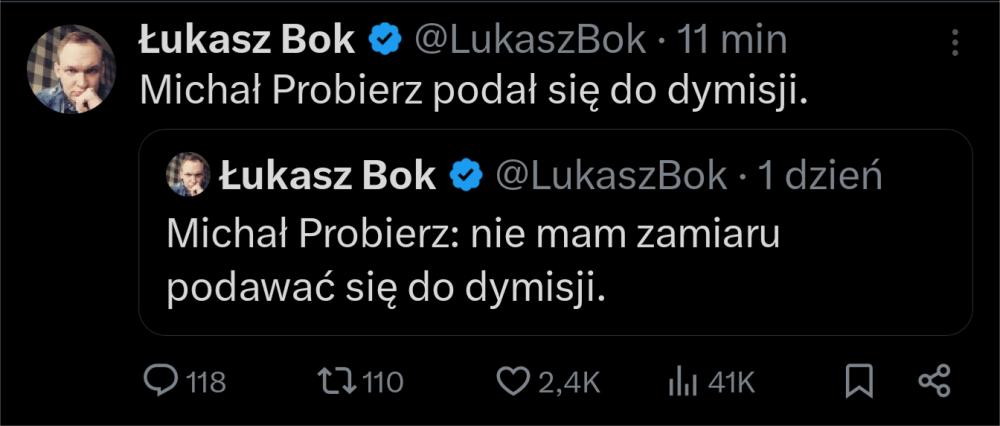1000x426 pixels.
Task: Click the 11 min timestamp
Action: pos(732,40)
